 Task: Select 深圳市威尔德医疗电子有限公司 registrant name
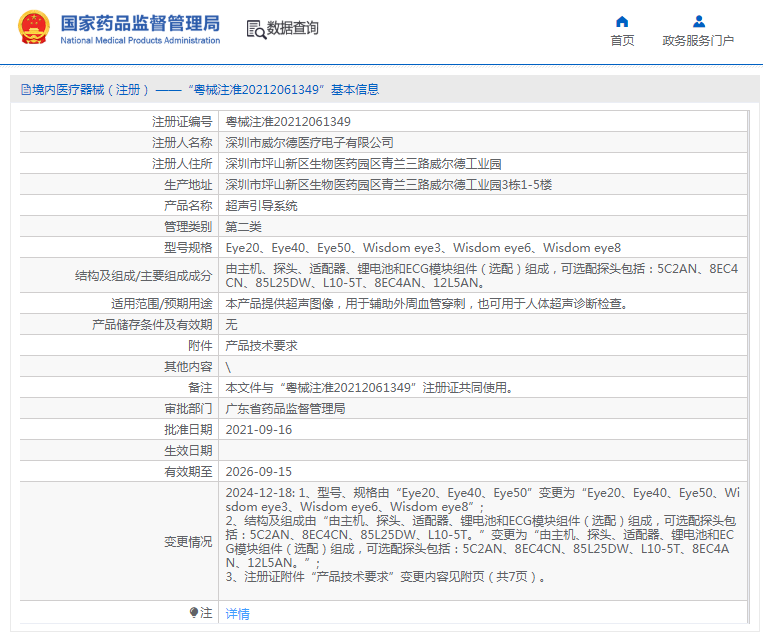click(309, 143)
